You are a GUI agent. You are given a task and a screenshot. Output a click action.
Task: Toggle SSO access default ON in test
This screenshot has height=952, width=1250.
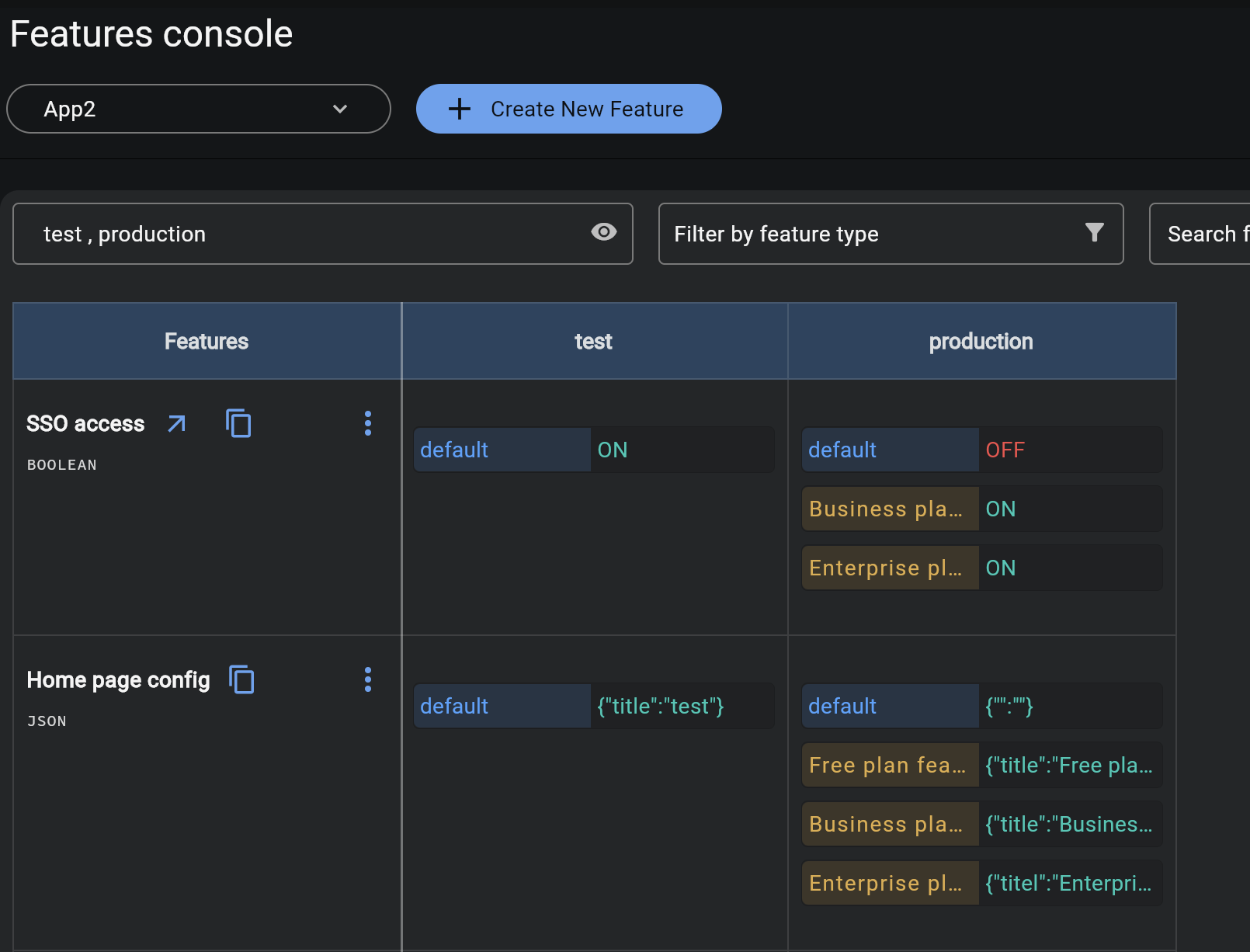pos(613,449)
